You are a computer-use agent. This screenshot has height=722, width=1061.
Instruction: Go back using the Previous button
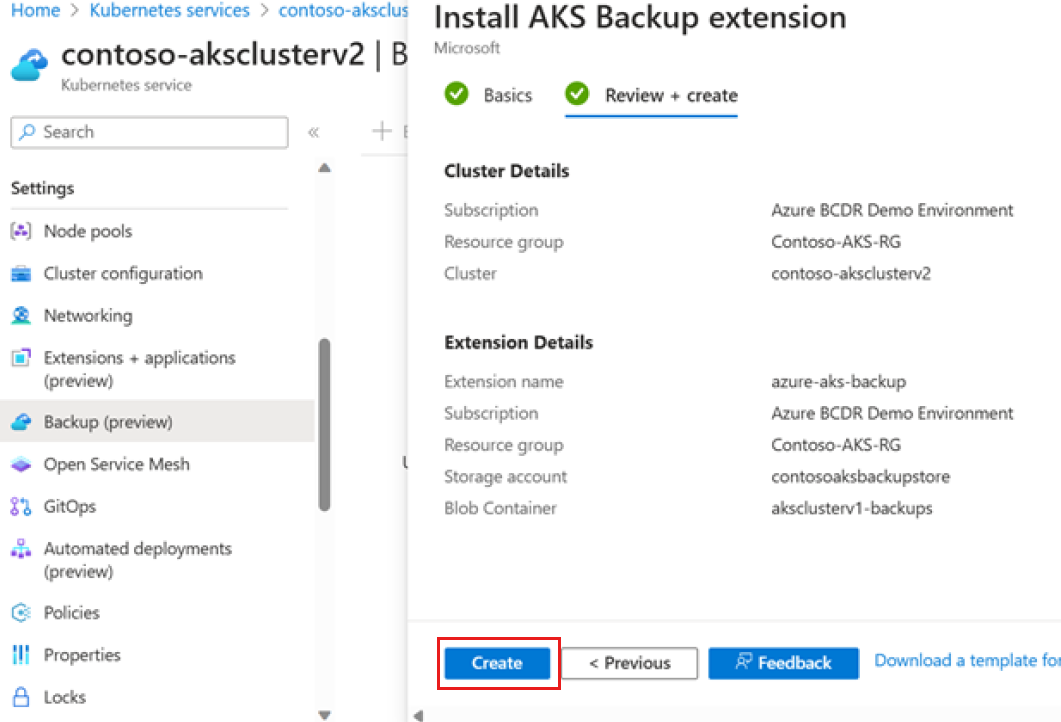[629, 663]
